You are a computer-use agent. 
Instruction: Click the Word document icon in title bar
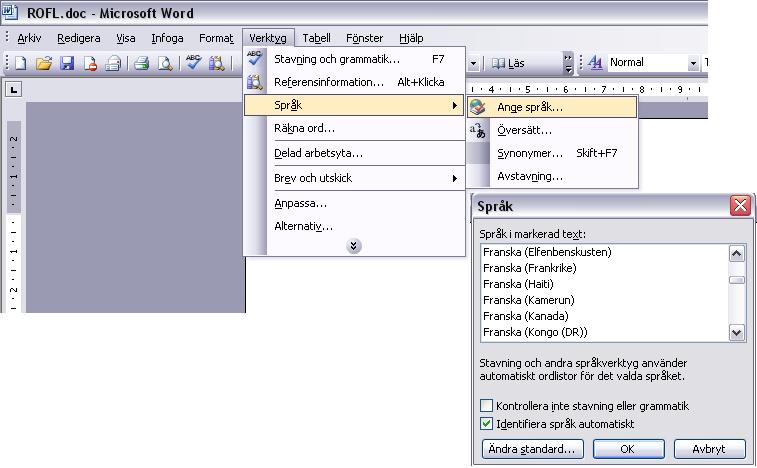tap(10, 11)
